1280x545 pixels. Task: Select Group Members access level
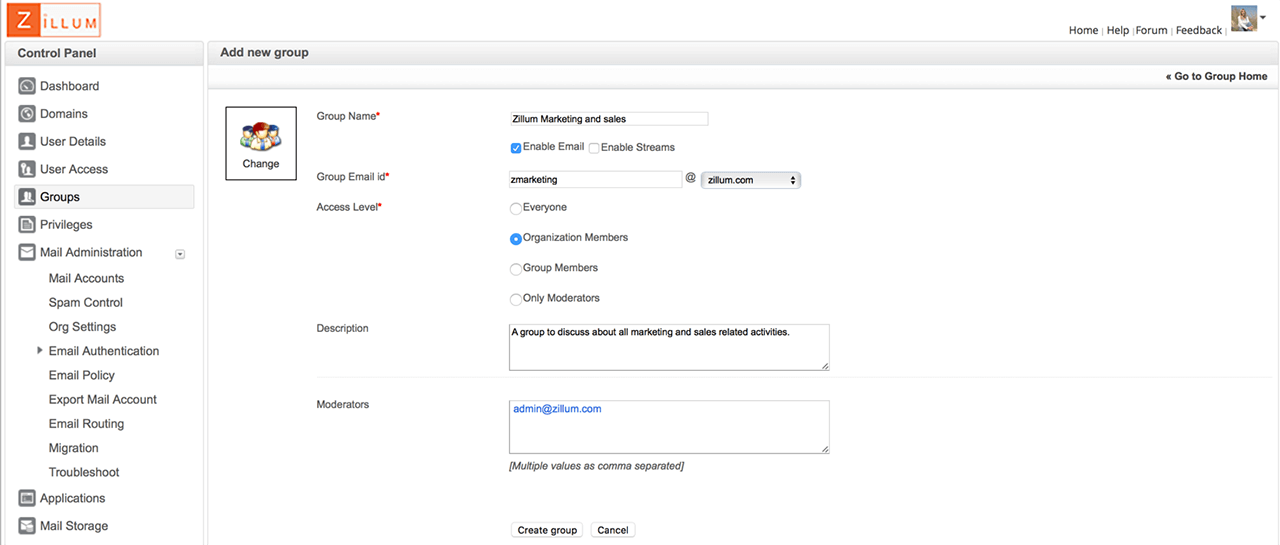pos(516,269)
